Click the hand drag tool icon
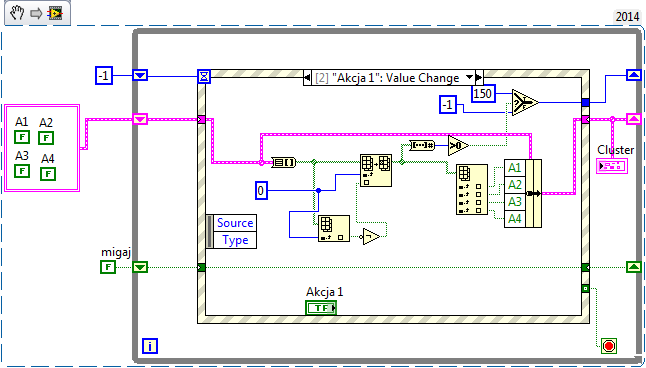646x368 pixels. (17, 13)
